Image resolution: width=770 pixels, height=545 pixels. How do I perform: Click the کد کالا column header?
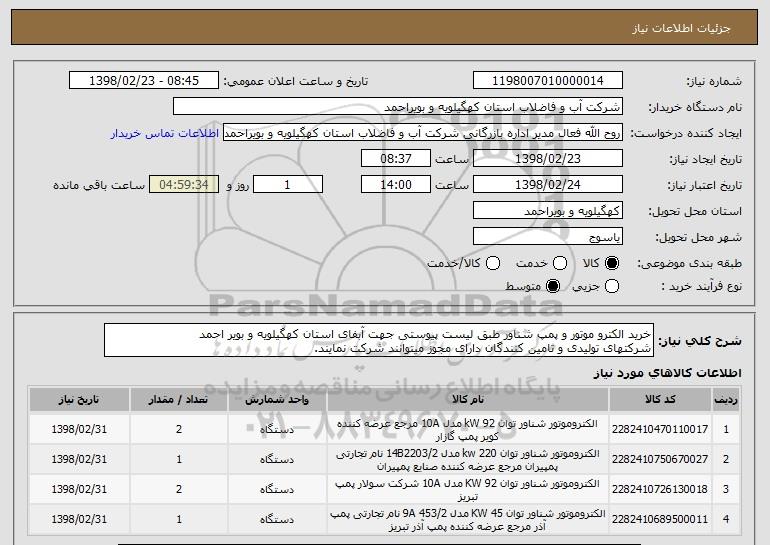(x=660, y=400)
